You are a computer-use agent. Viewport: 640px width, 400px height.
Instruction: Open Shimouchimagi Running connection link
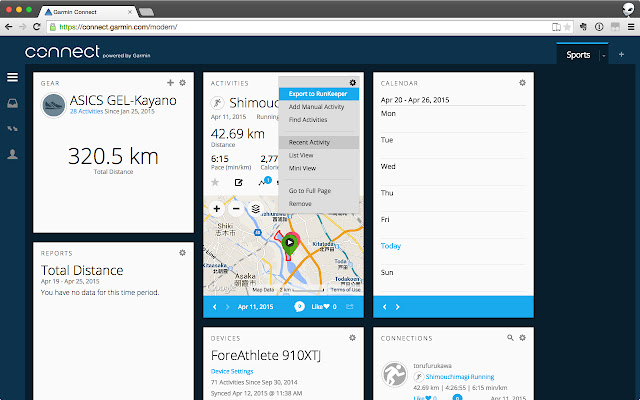click(x=460, y=377)
